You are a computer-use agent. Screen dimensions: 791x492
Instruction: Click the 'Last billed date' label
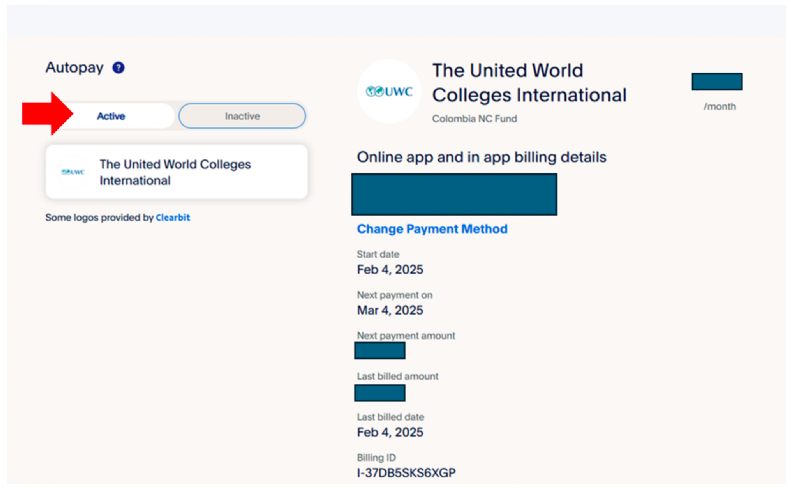click(390, 417)
